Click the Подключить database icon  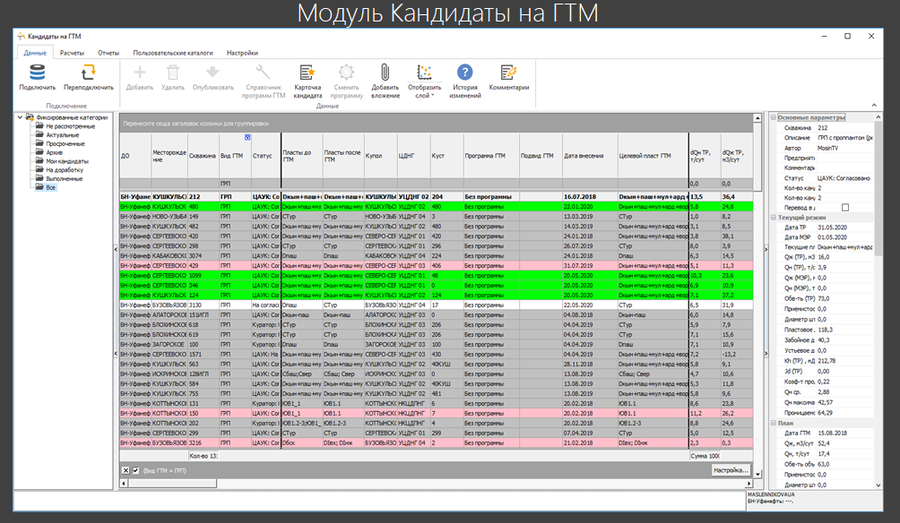pyautogui.click(x=37, y=72)
